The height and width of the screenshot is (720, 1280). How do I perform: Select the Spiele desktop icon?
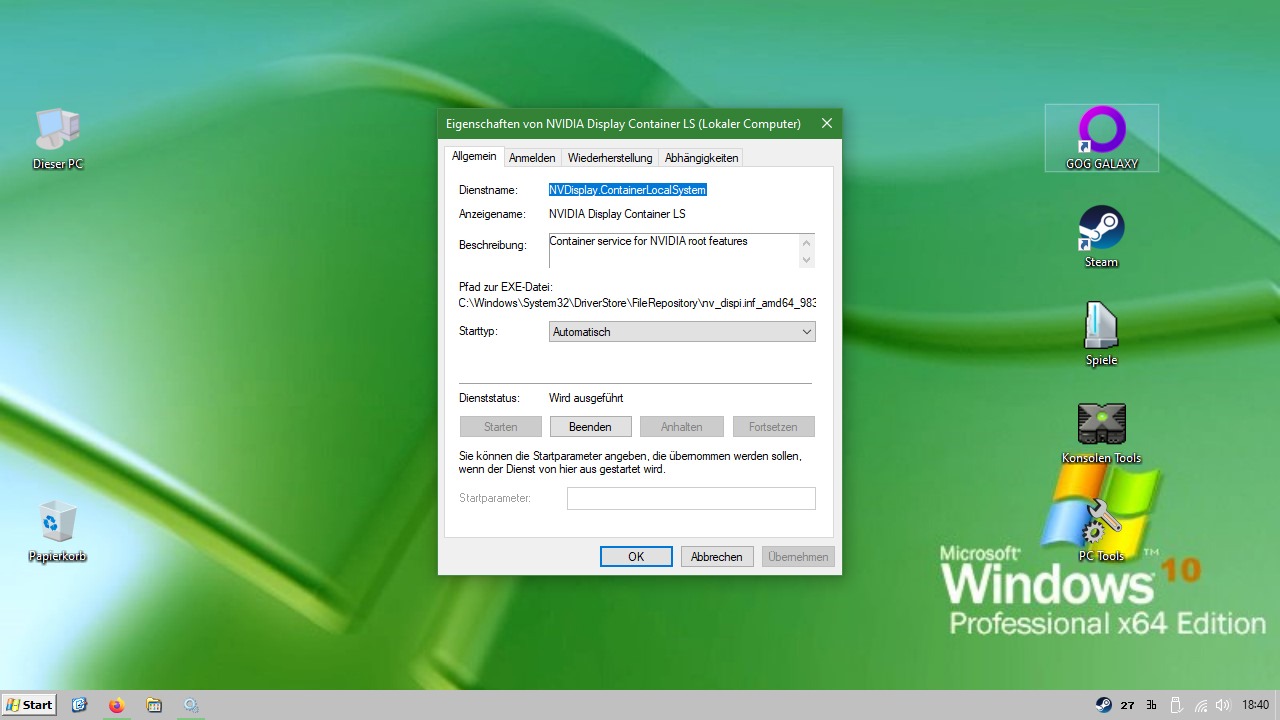tap(1102, 335)
